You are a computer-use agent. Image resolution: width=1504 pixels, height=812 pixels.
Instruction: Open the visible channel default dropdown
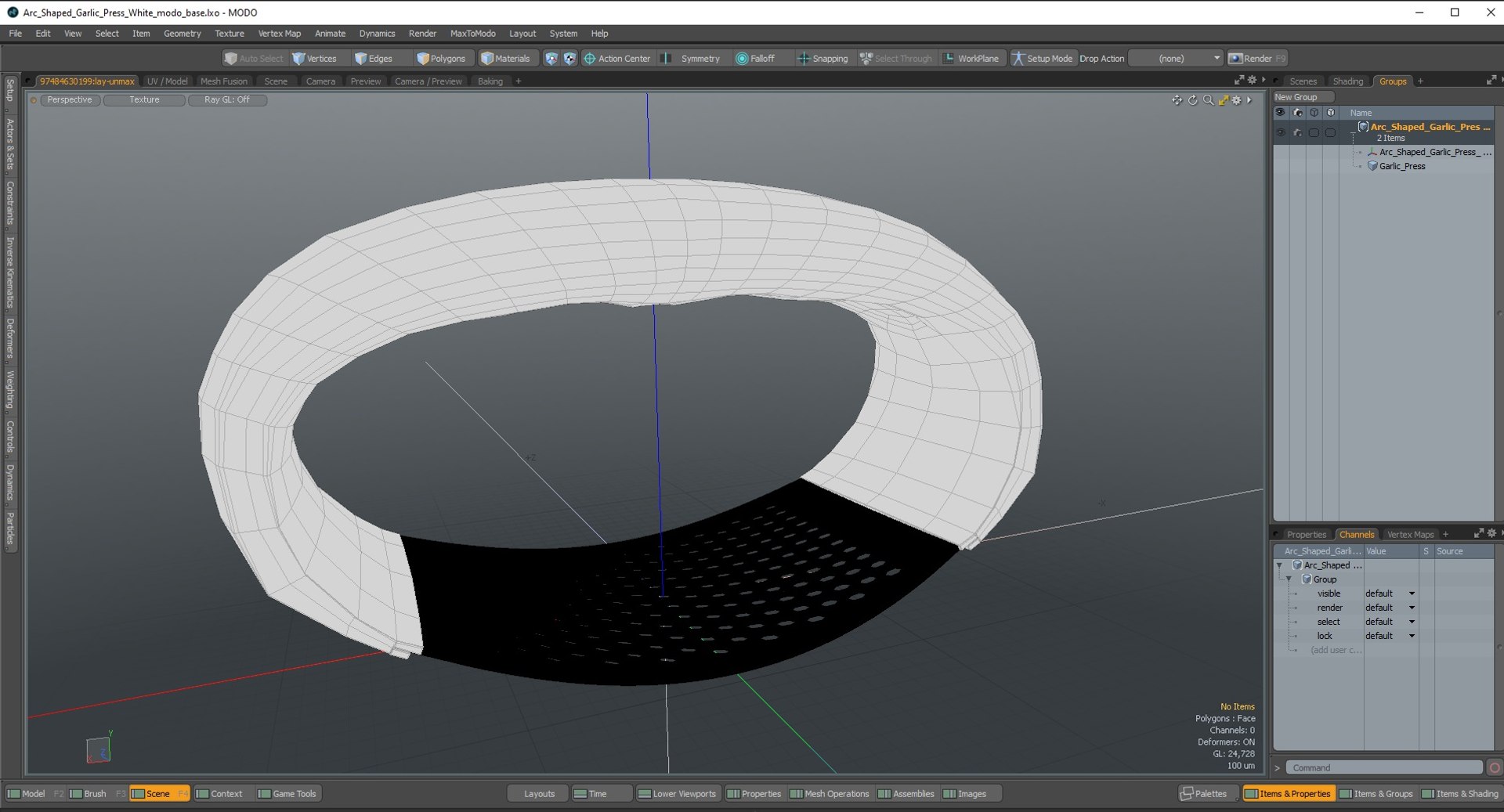coord(1411,594)
